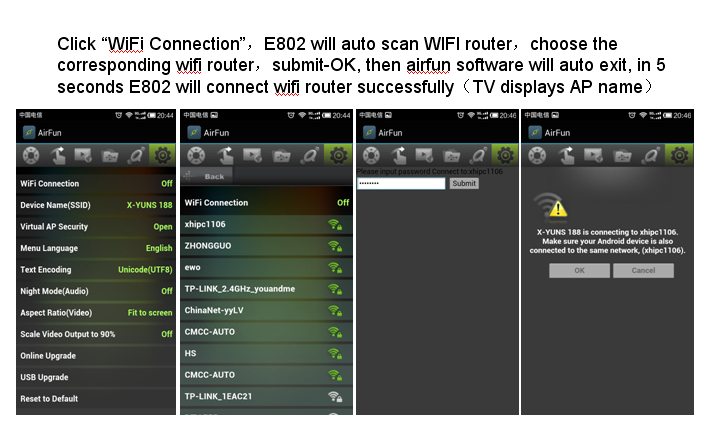This screenshot has height=425, width=705.
Task: Tap the touch gesture icon on the Back button screen
Action: (x=225, y=156)
